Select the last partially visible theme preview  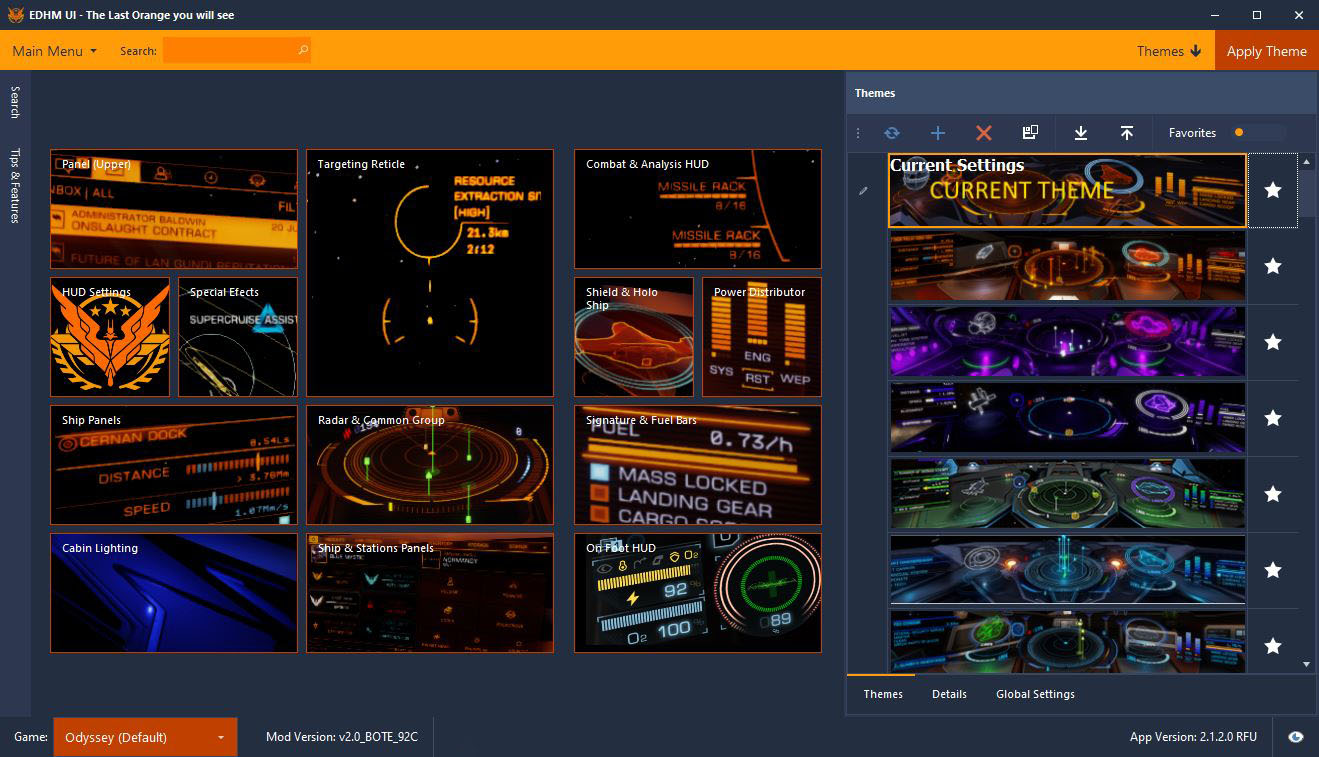point(1067,641)
